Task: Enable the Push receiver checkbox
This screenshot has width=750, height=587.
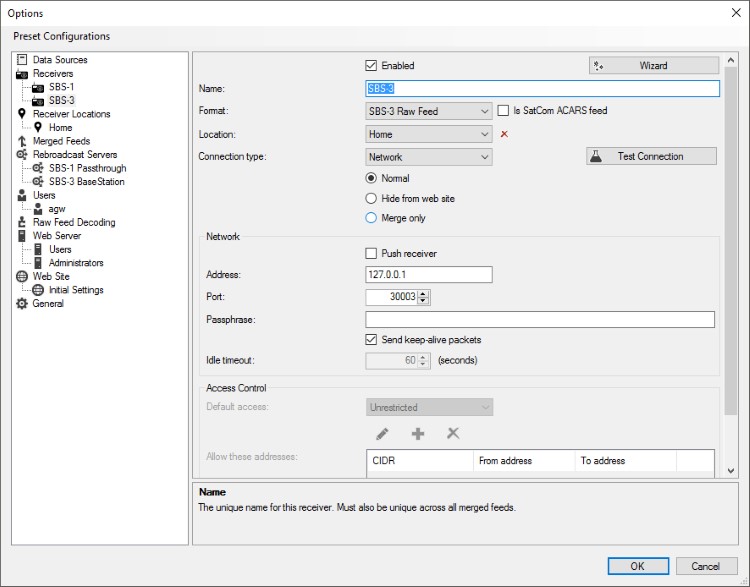Action: [371, 254]
